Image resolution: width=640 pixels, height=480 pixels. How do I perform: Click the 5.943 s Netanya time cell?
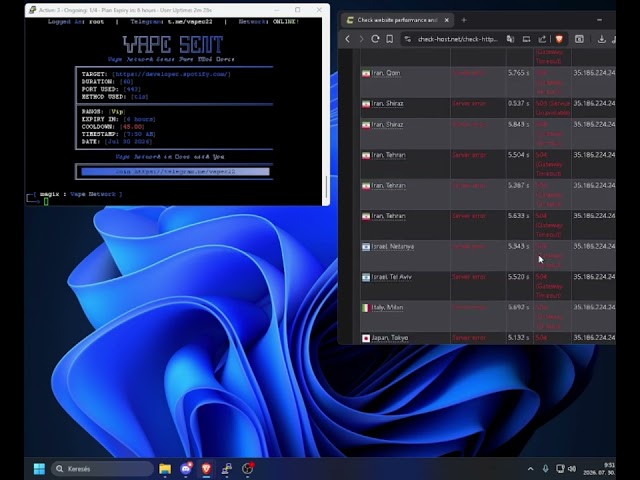(518, 247)
